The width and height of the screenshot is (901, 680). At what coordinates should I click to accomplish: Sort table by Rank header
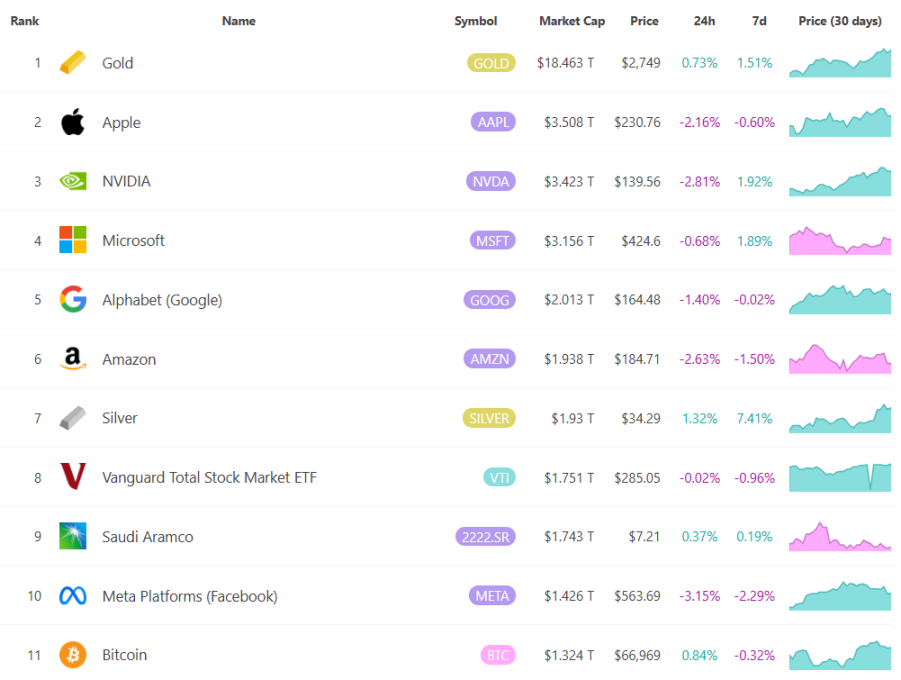[x=25, y=21]
